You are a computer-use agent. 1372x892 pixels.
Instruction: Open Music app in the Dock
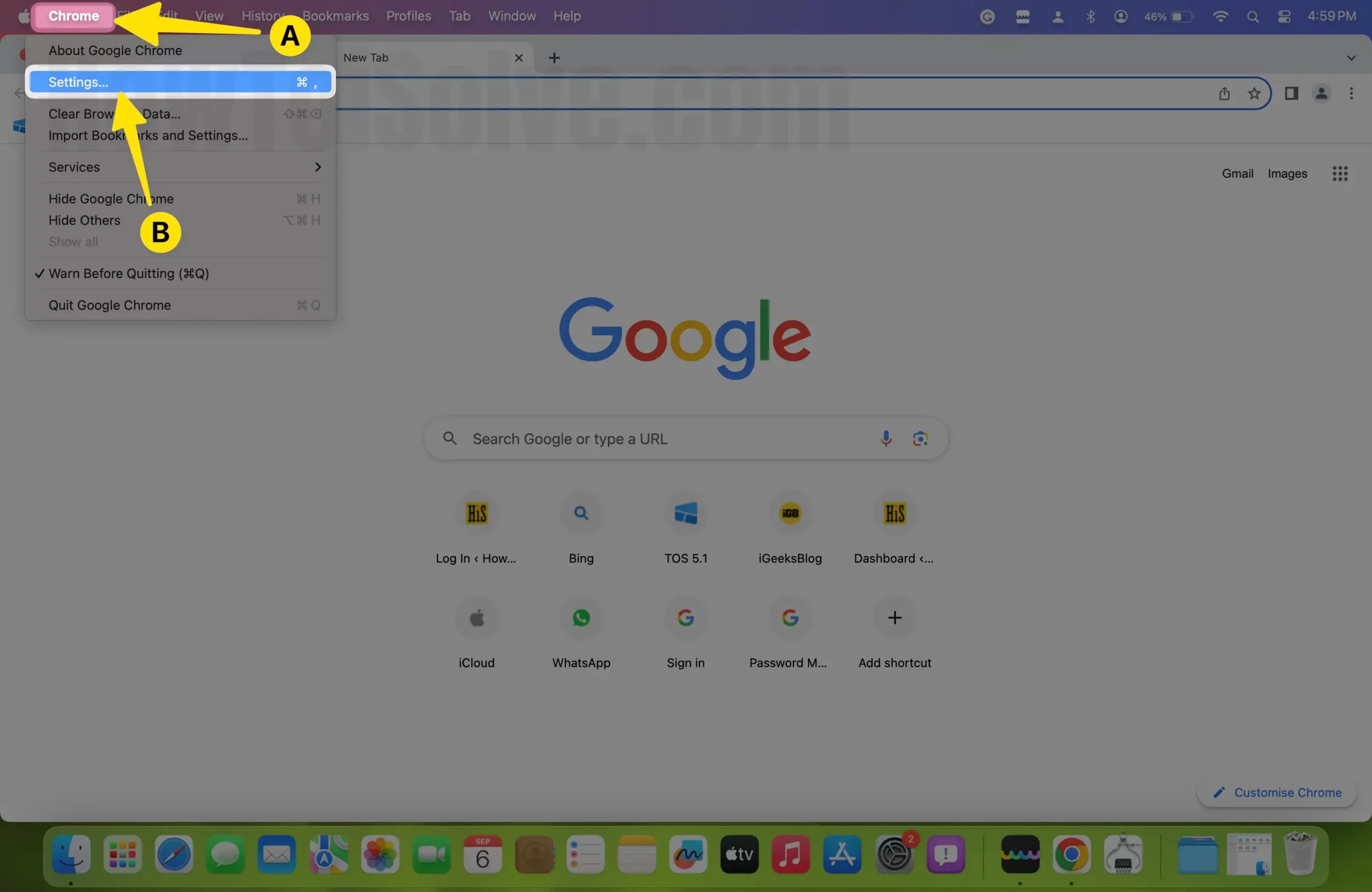tap(791, 854)
